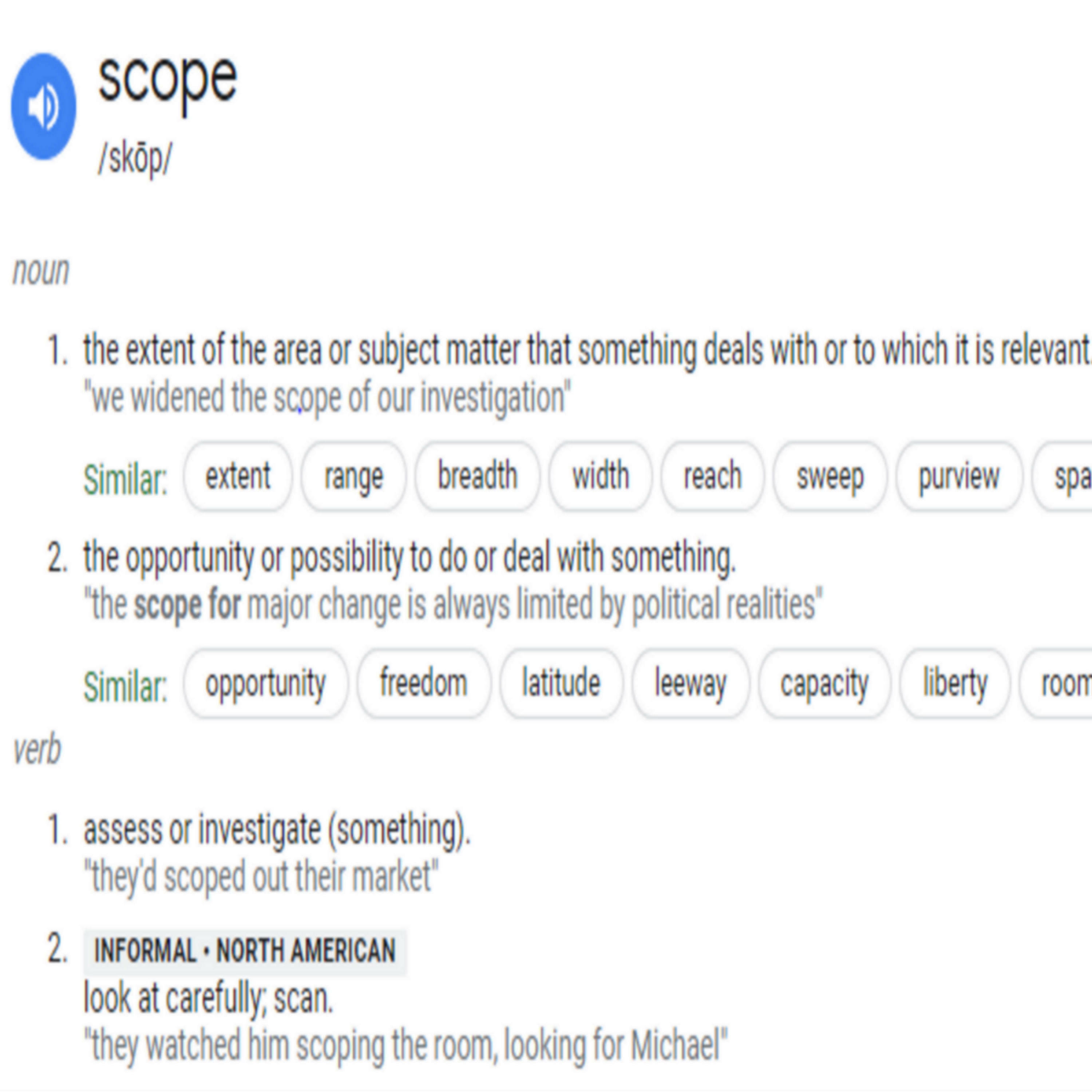
Task: Choose the 'leeway' synonym chip
Action: pos(691,683)
